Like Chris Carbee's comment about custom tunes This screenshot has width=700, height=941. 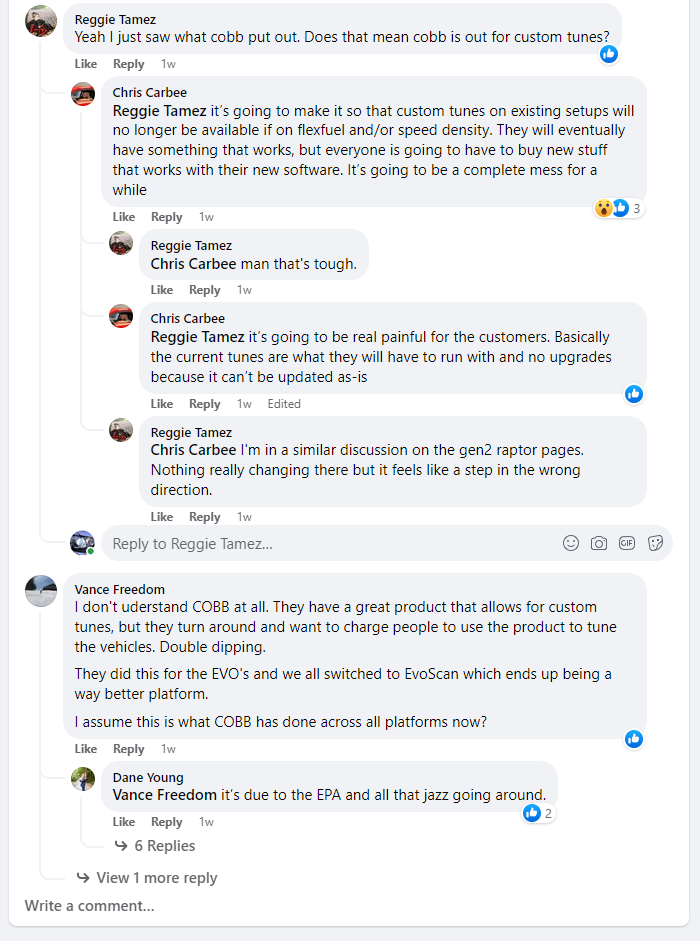pyautogui.click(x=124, y=217)
